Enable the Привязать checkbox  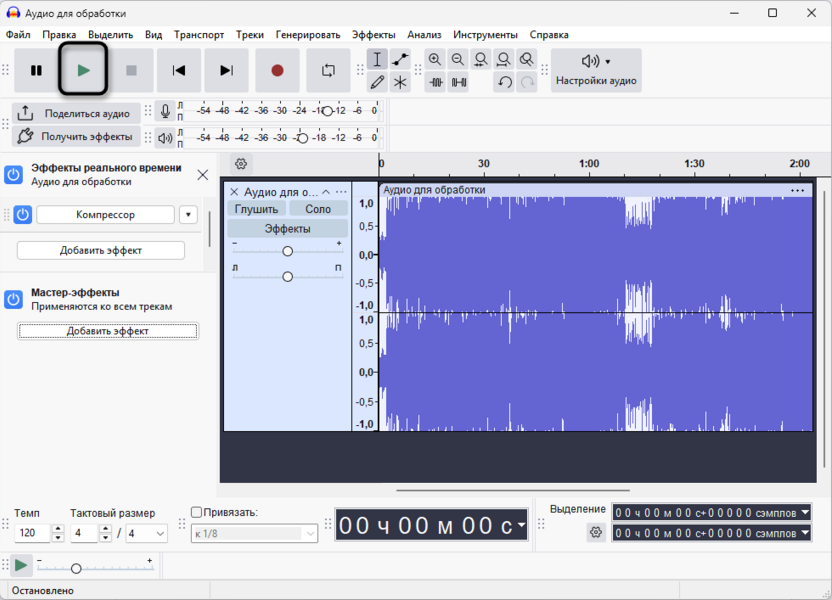coord(196,512)
